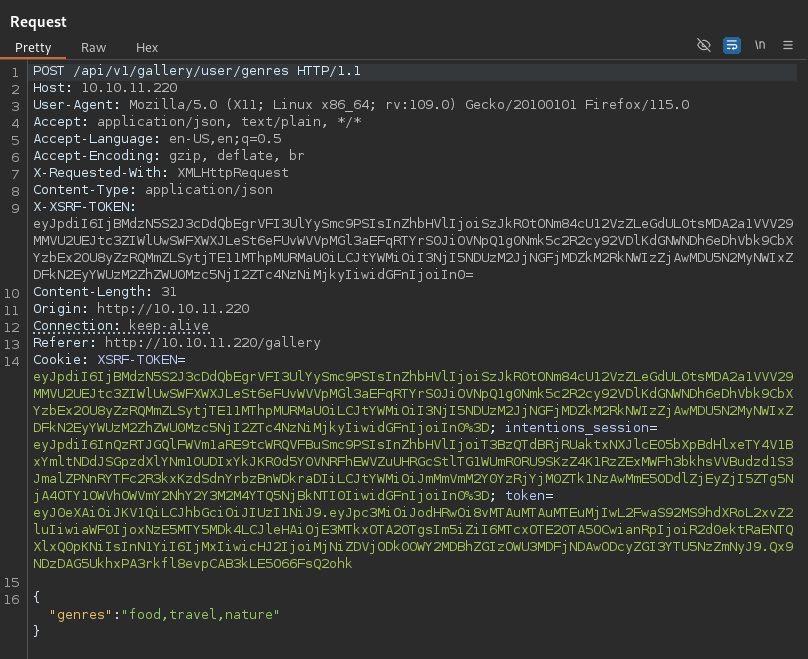808x659 pixels.
Task: Click the Content-Type application/json line
Action: 152,189
